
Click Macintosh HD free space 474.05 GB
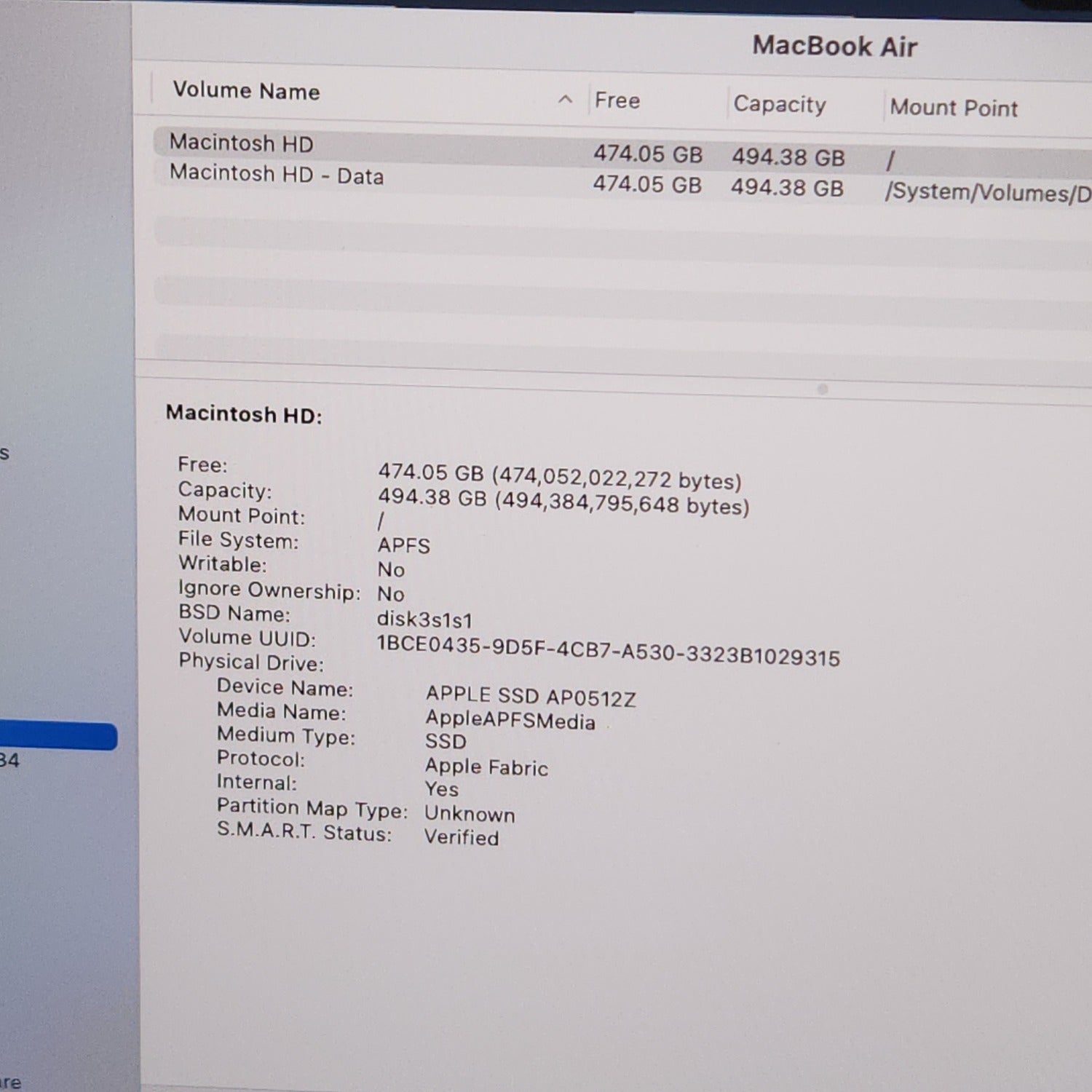pos(646,154)
